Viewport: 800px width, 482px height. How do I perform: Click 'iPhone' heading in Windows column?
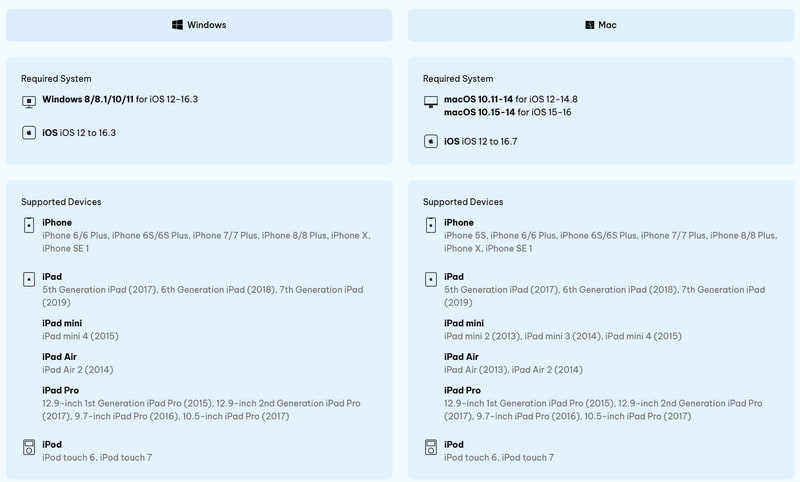tap(57, 222)
